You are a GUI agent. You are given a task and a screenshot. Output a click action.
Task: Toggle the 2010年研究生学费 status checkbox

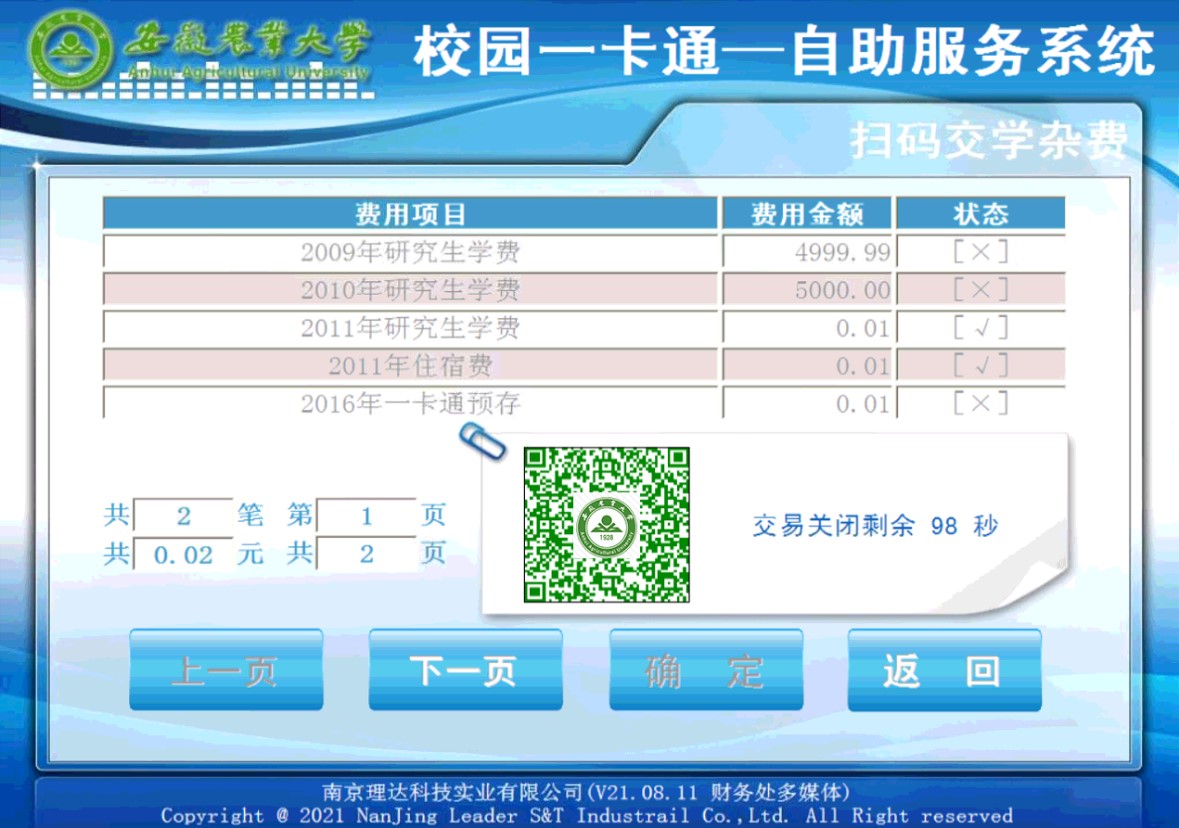click(979, 290)
